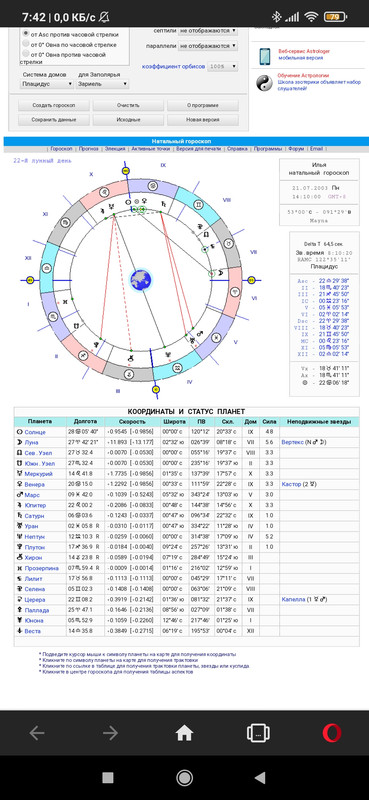This screenshot has width=369, height=800.
Task: Click the Saturn symbol on the chart
Action: pyautogui.click(x=163, y=203)
